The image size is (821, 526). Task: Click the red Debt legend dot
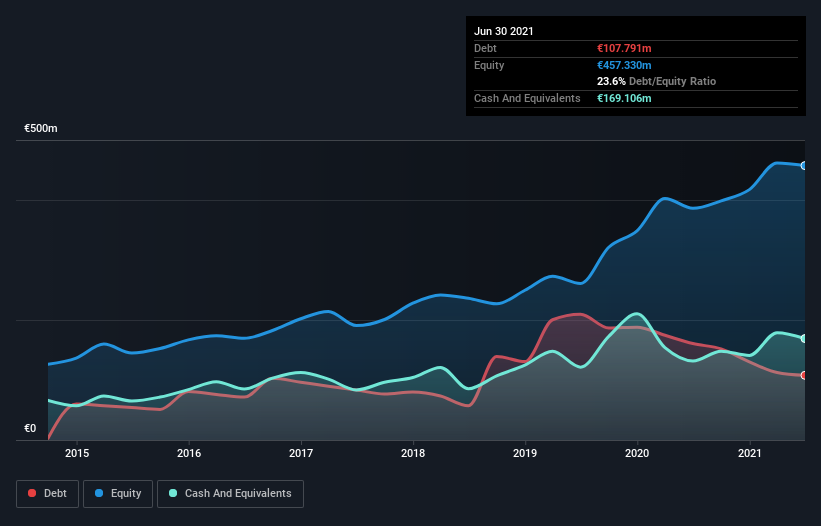(x=32, y=493)
